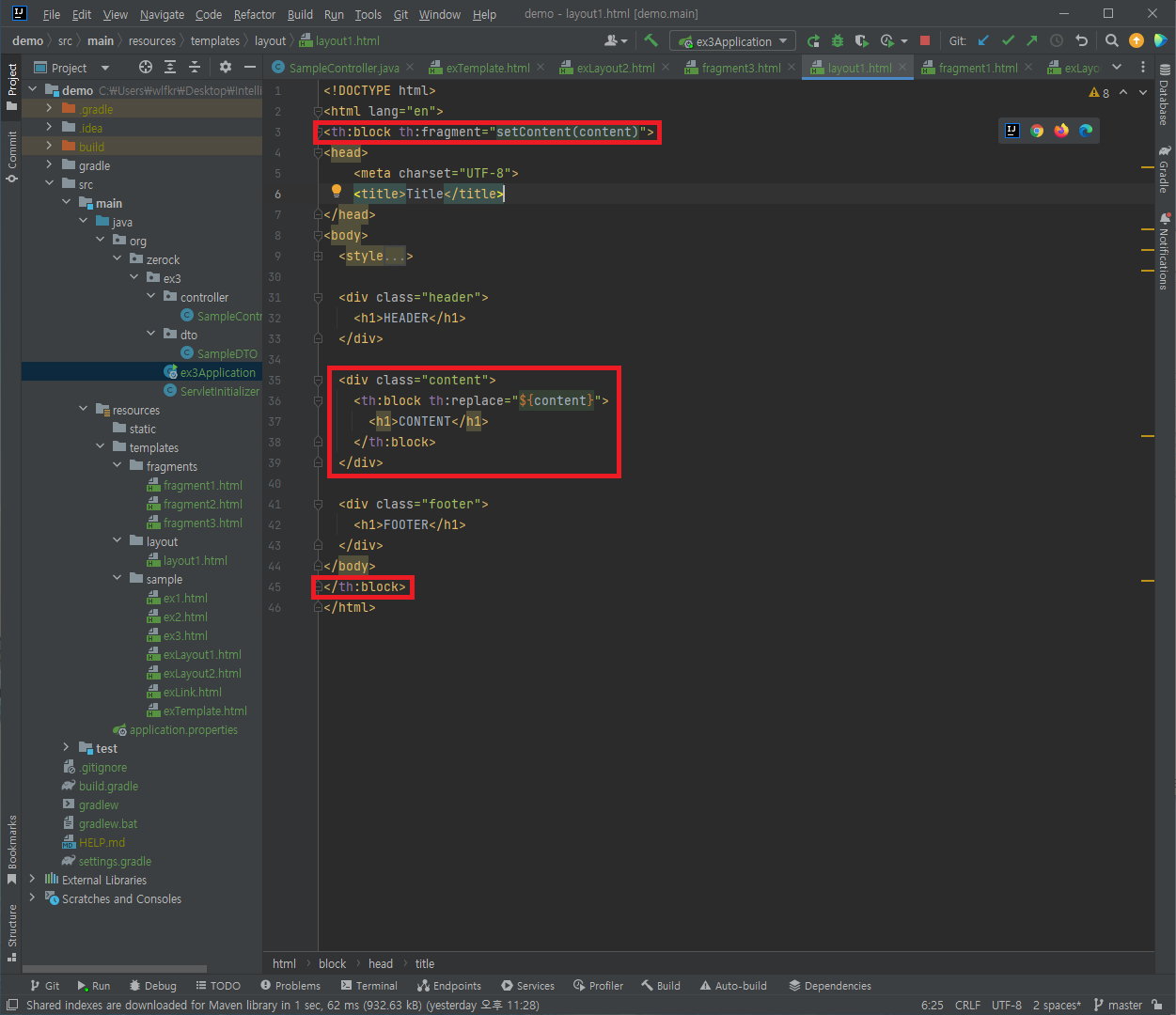Image resolution: width=1176 pixels, height=1015 pixels.
Task: Open in Firefox browser icon
Action: pos(1061,131)
